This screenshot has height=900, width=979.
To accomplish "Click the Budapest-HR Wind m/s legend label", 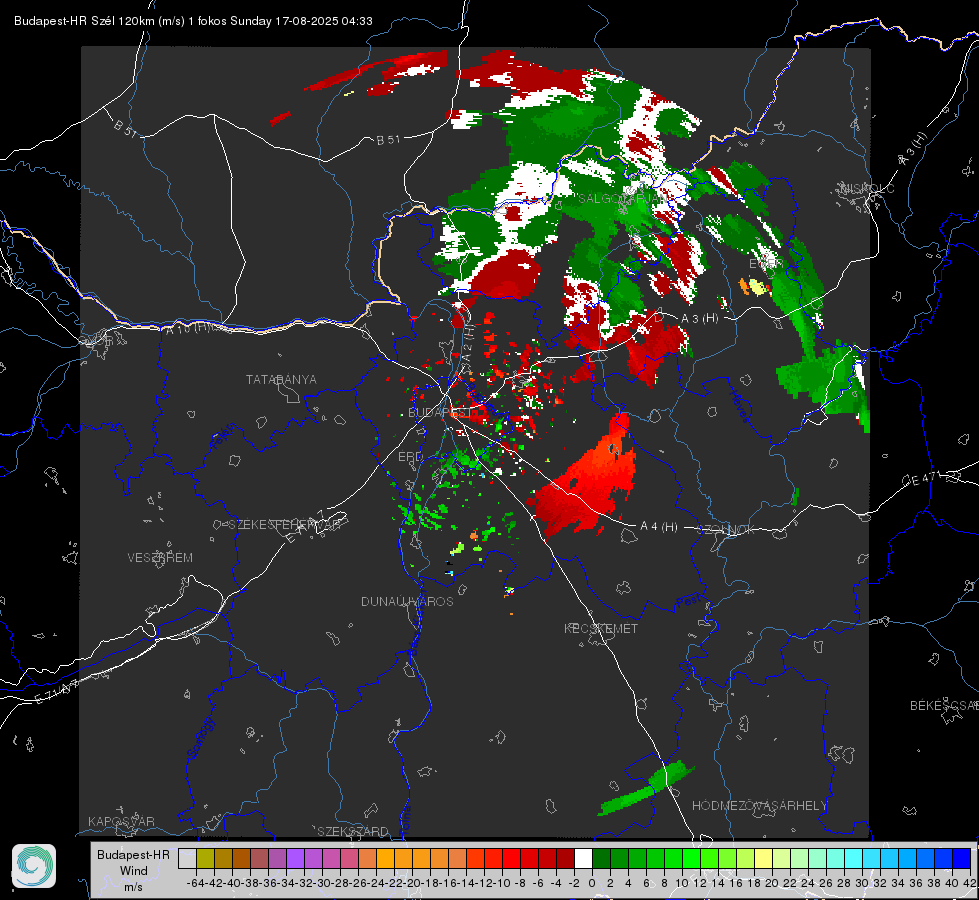I will point(133,870).
